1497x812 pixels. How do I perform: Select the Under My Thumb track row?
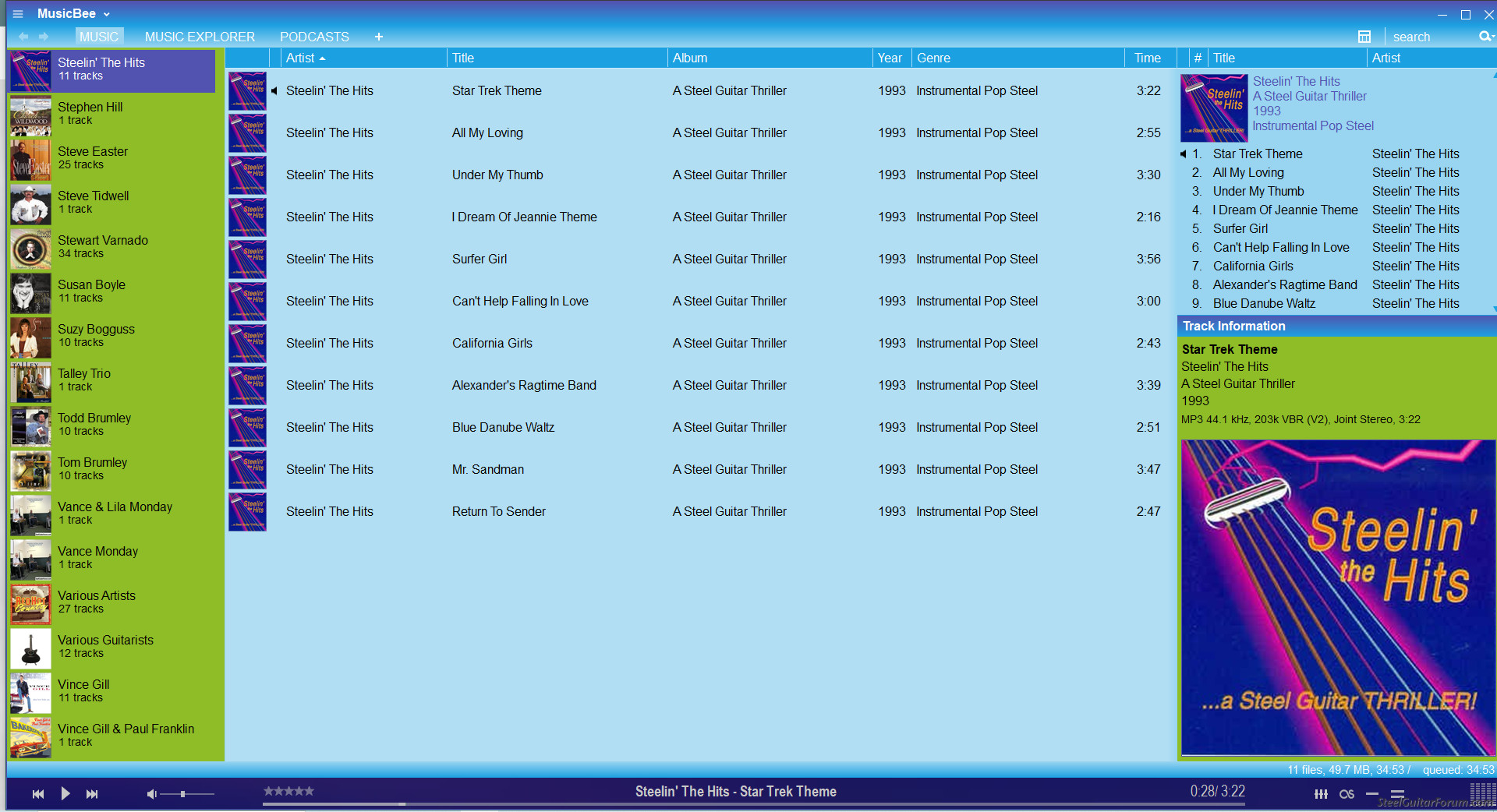click(x=699, y=175)
